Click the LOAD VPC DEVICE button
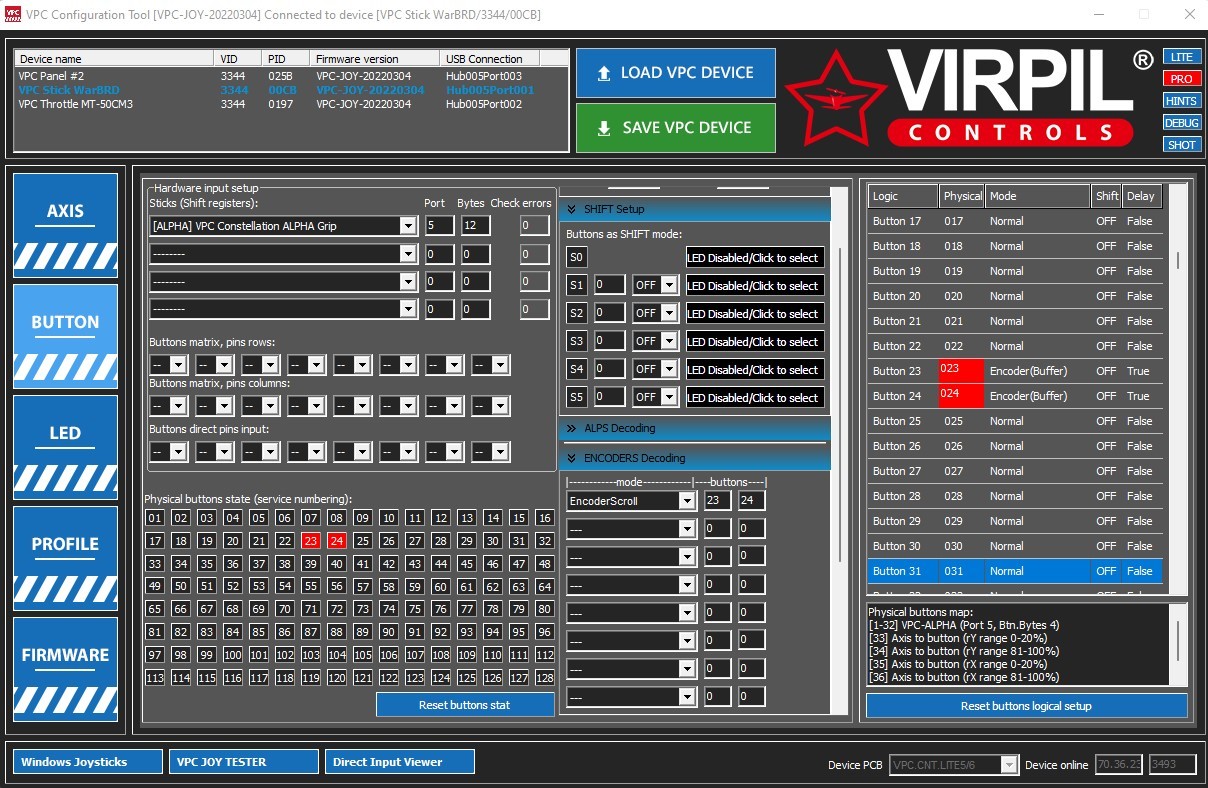This screenshot has height=788, width=1208. coord(676,73)
